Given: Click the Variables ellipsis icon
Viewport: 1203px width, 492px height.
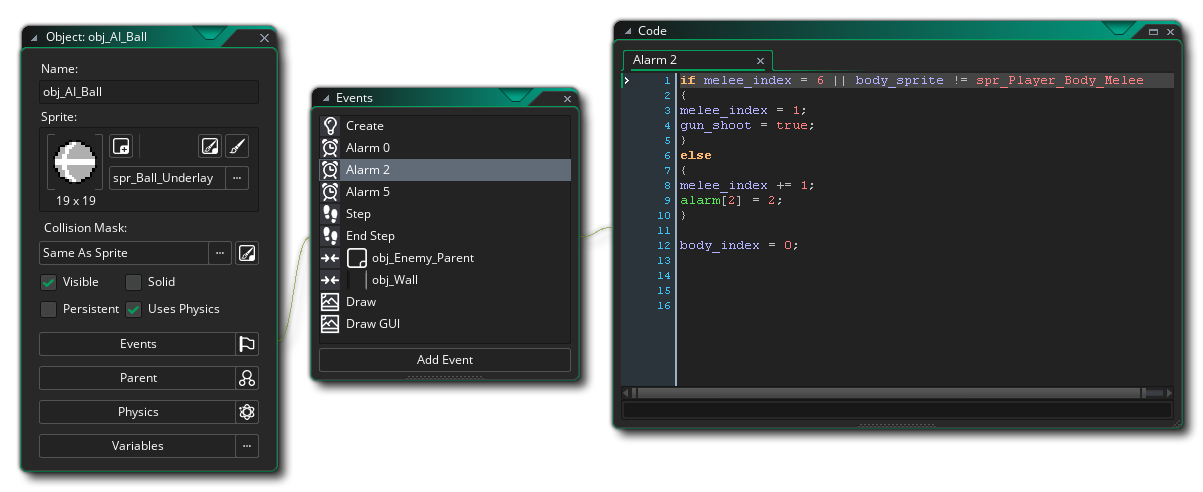Looking at the screenshot, I should [247, 446].
